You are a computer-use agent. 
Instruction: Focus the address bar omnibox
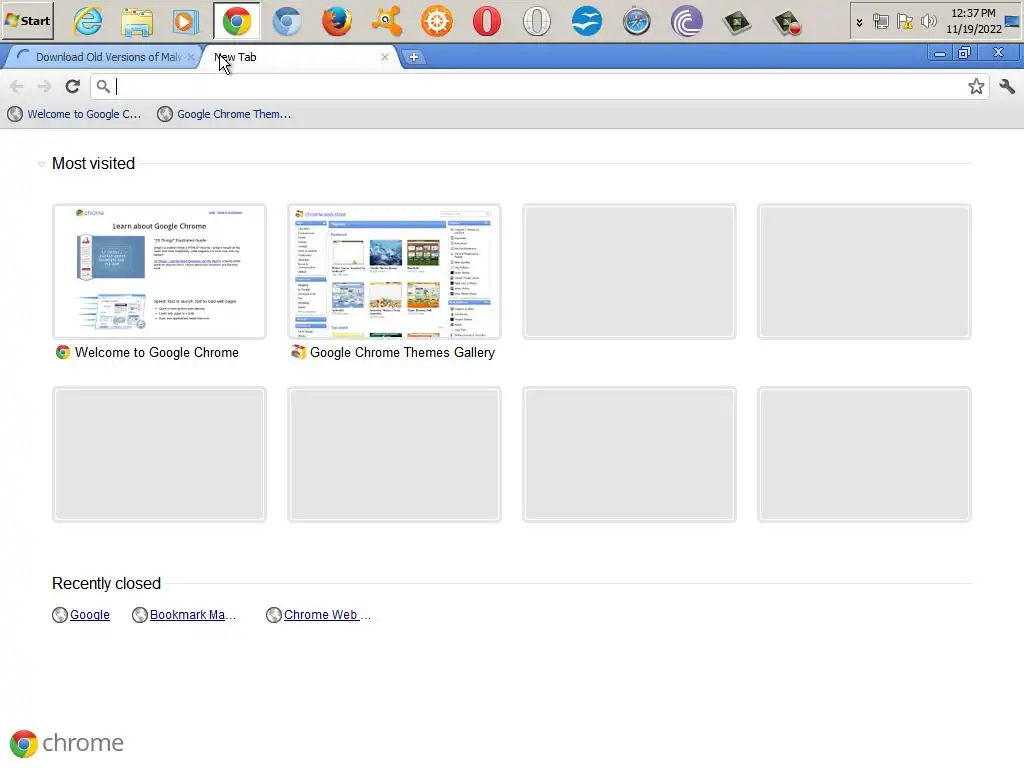pyautogui.click(x=539, y=86)
